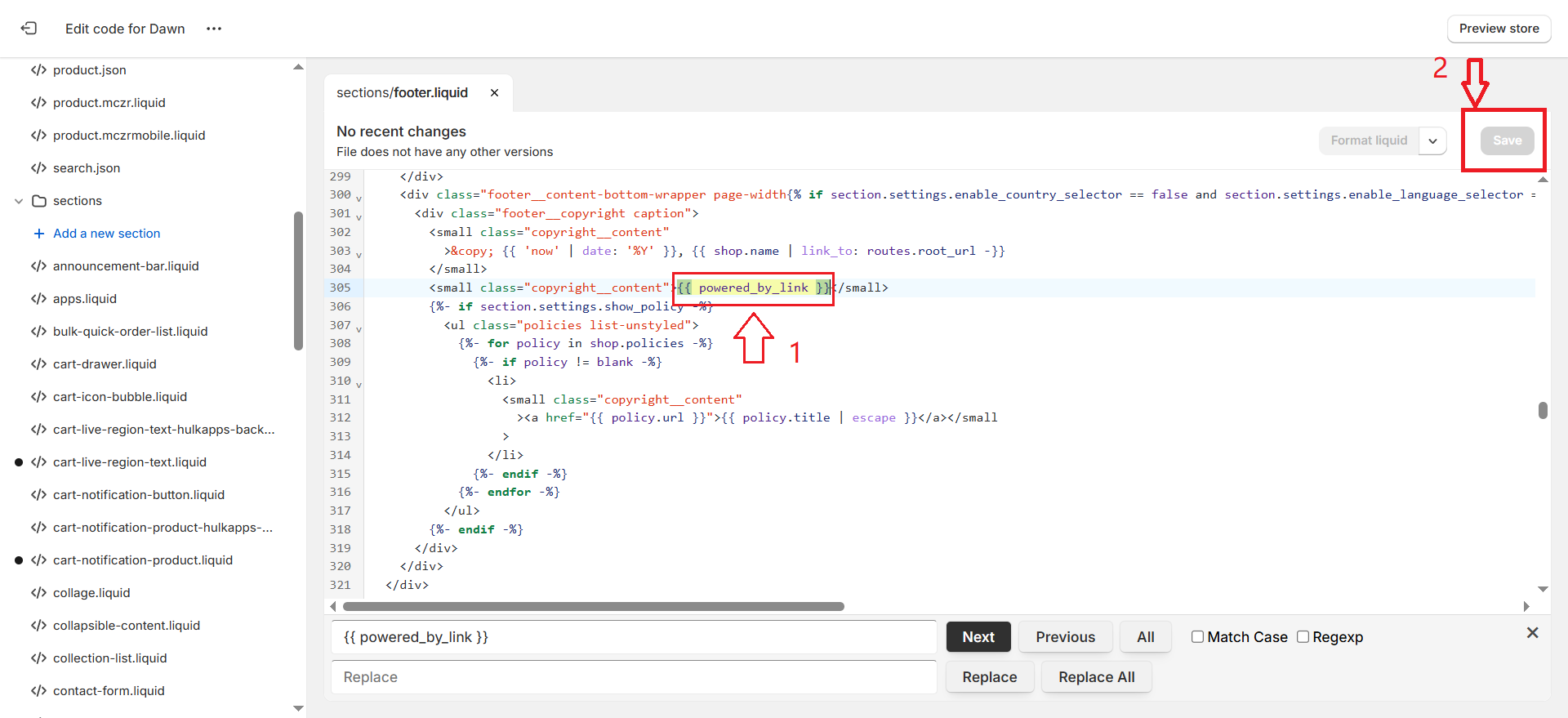Click the horizontal code scrollbar
Screen dimensions: 1568x718
[x=593, y=607]
